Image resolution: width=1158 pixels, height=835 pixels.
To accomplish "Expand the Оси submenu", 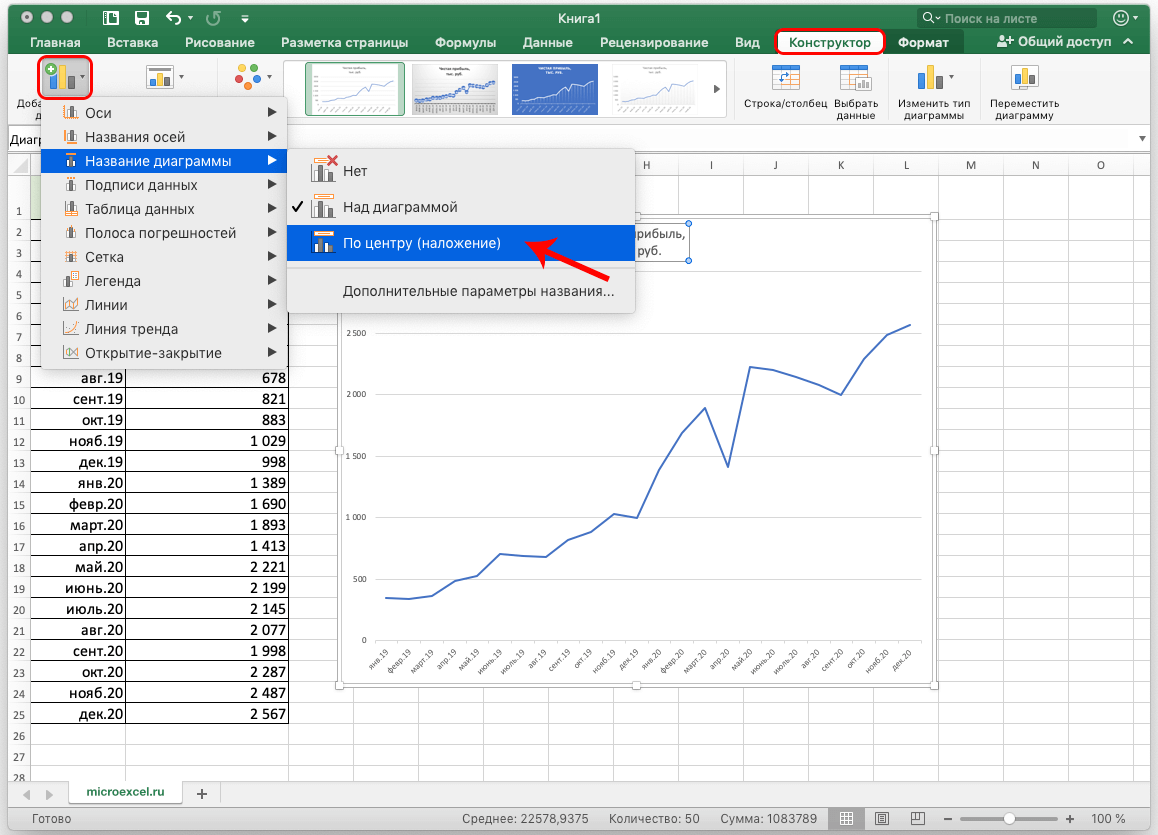I will click(x=164, y=113).
